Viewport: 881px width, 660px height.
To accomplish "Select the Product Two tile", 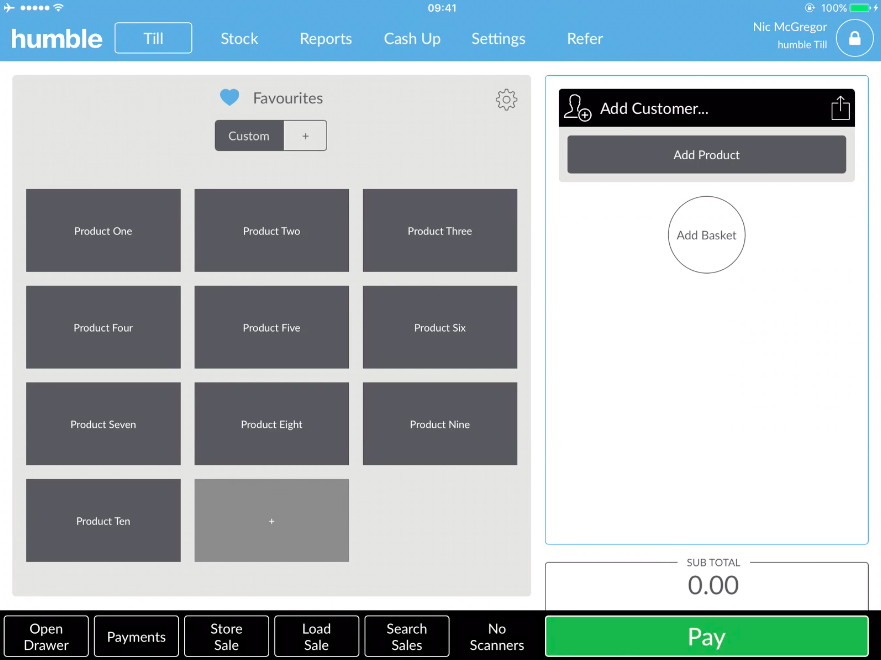I will [271, 230].
